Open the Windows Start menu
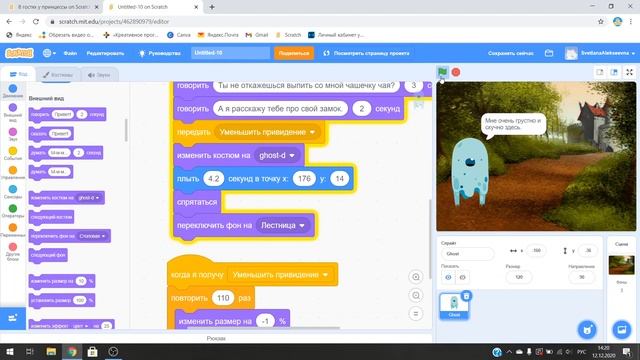 coord(9,351)
